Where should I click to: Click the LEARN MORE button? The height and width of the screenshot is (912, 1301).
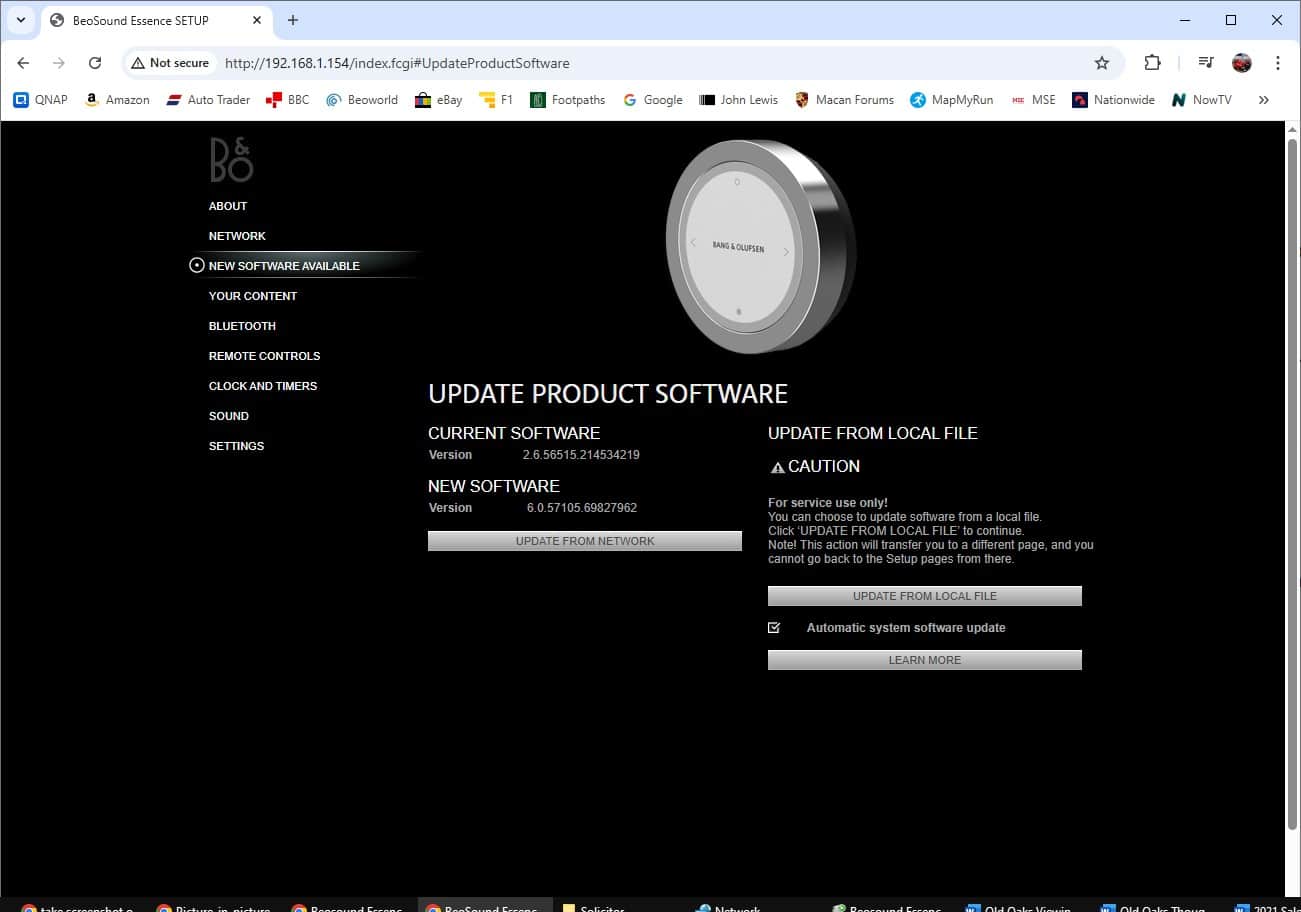pos(925,660)
